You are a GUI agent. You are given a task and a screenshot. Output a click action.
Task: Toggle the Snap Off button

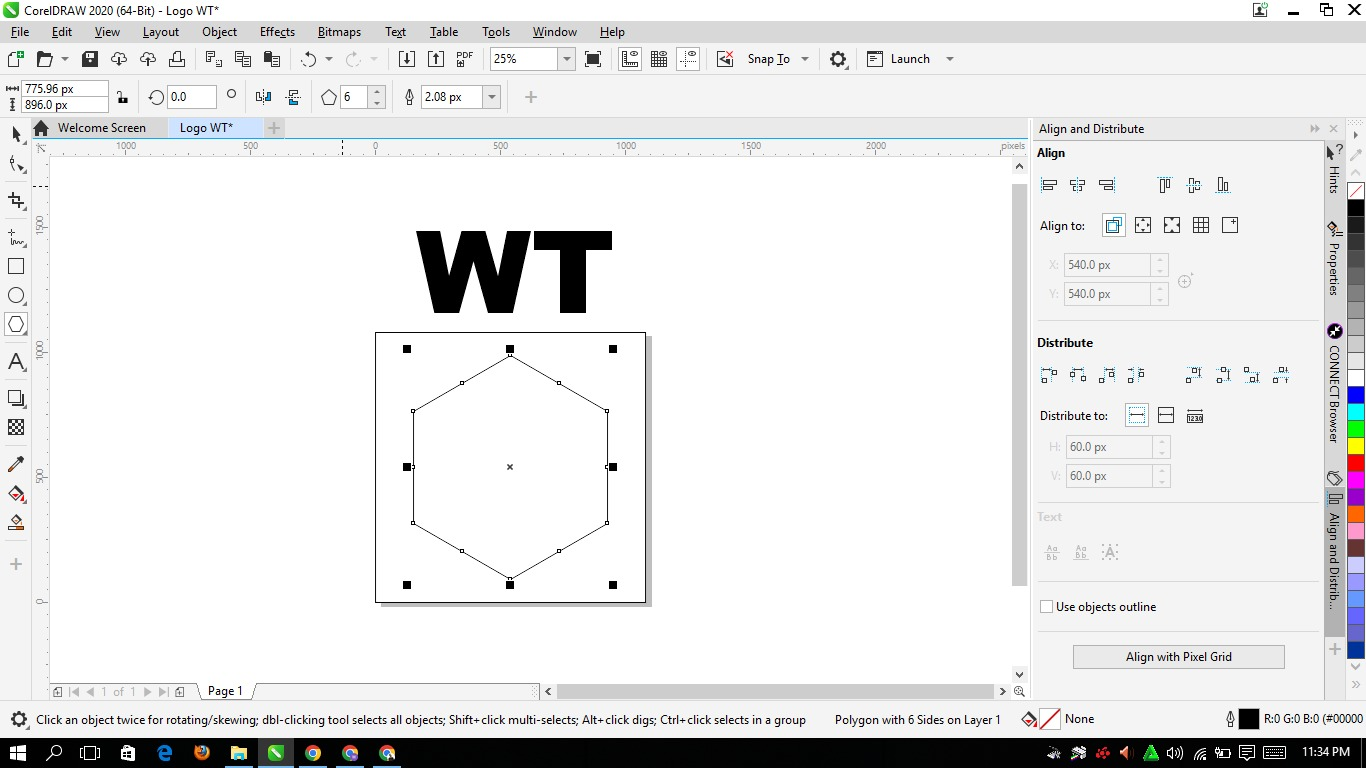point(726,59)
